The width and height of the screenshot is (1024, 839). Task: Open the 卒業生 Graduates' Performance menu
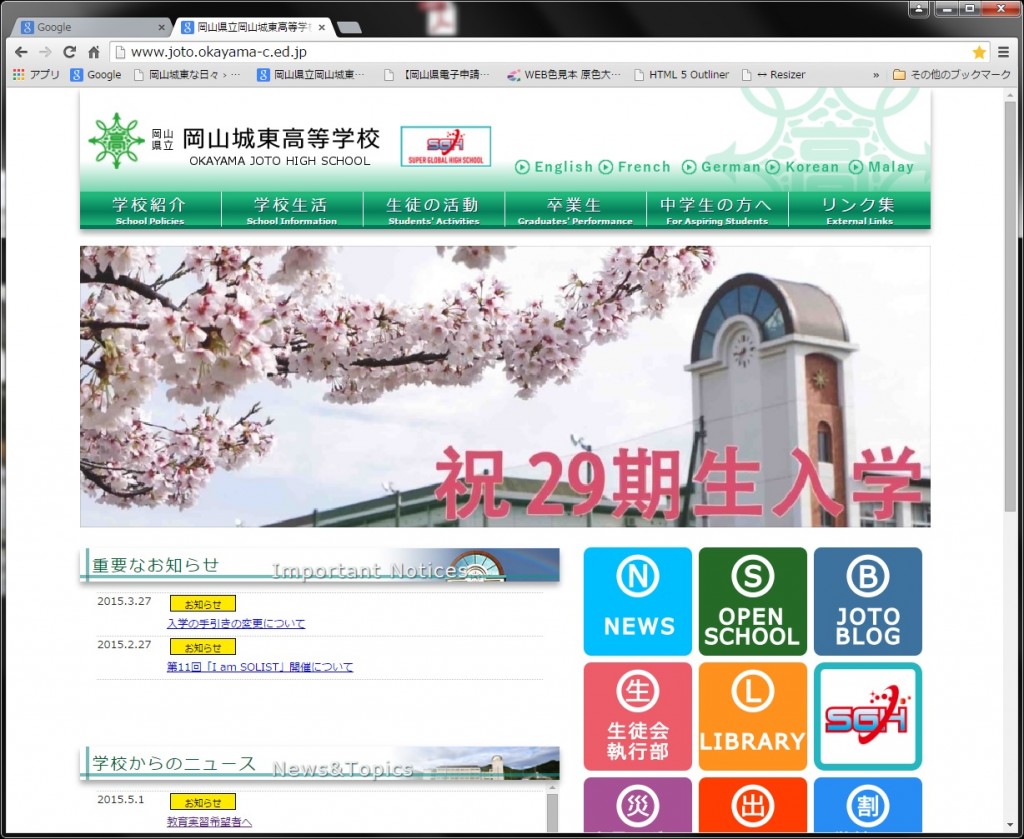tap(575, 210)
